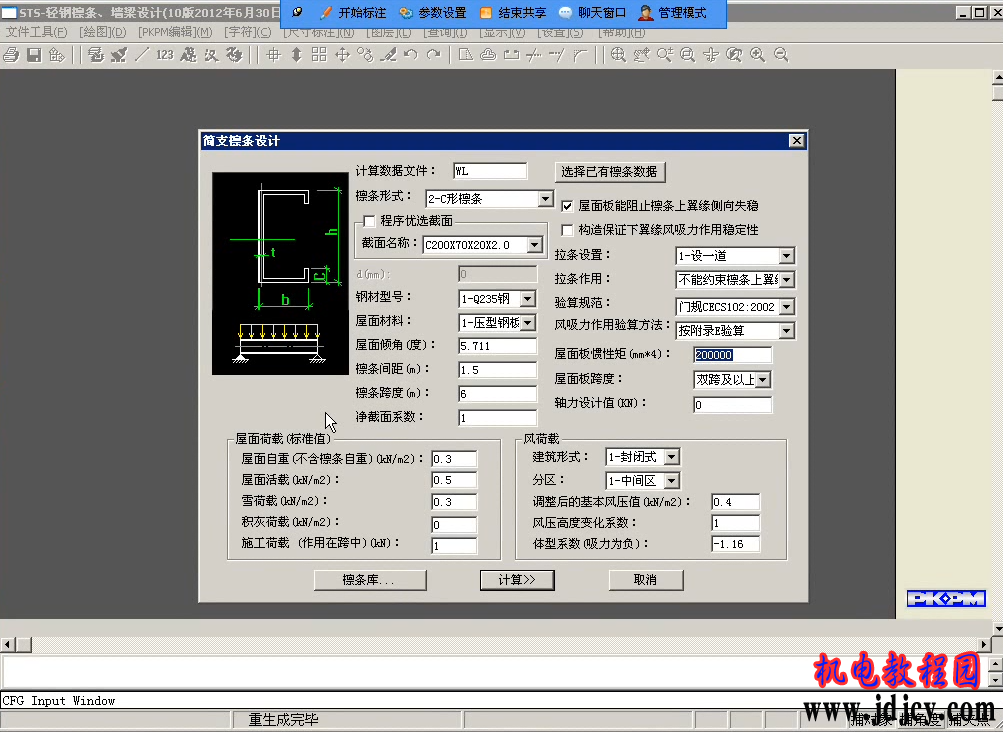
Task: Click the horizontal scrollbar left arrow
Action: (x=7, y=644)
